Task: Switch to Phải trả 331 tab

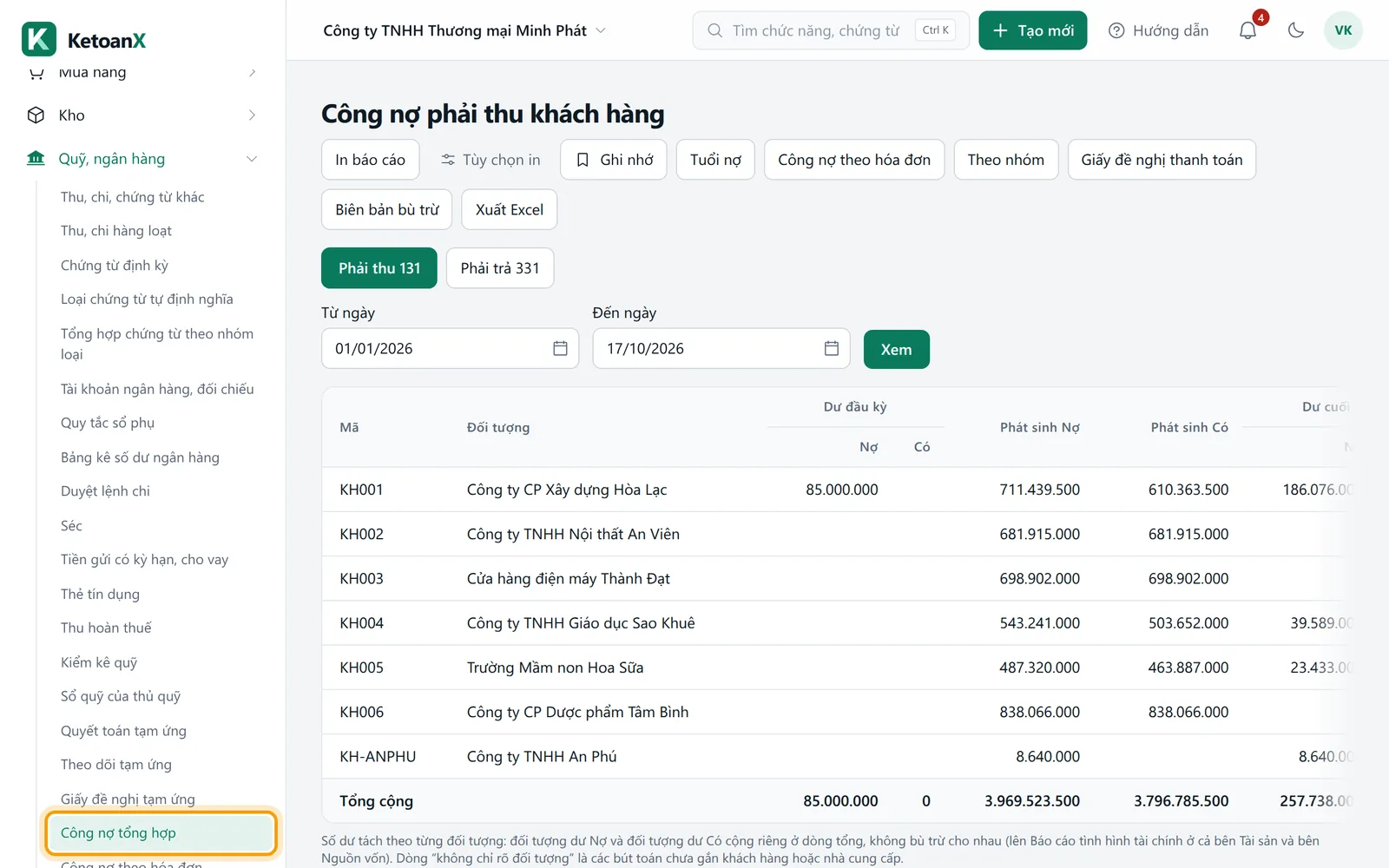Action: pyautogui.click(x=500, y=268)
